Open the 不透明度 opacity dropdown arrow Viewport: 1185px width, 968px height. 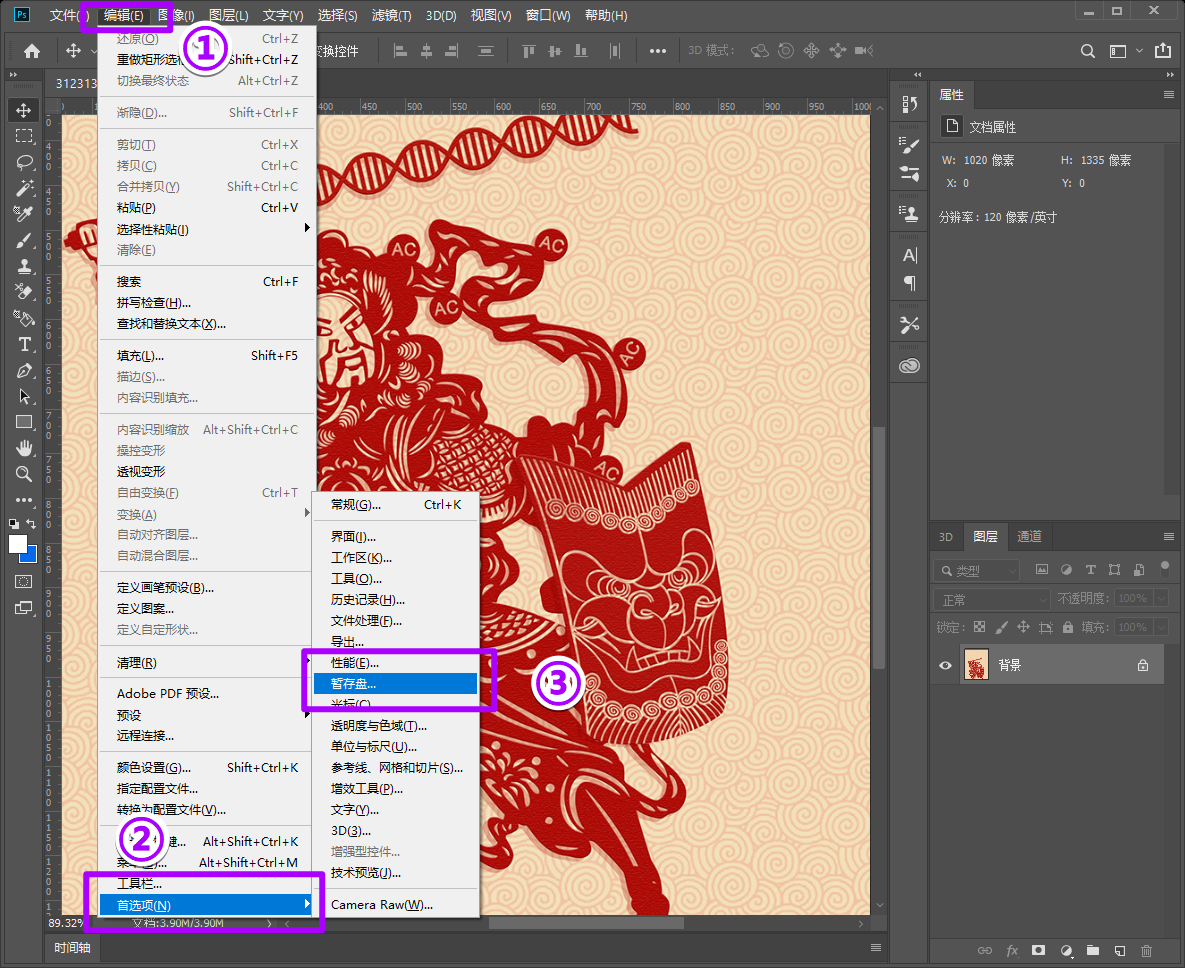click(x=1162, y=598)
